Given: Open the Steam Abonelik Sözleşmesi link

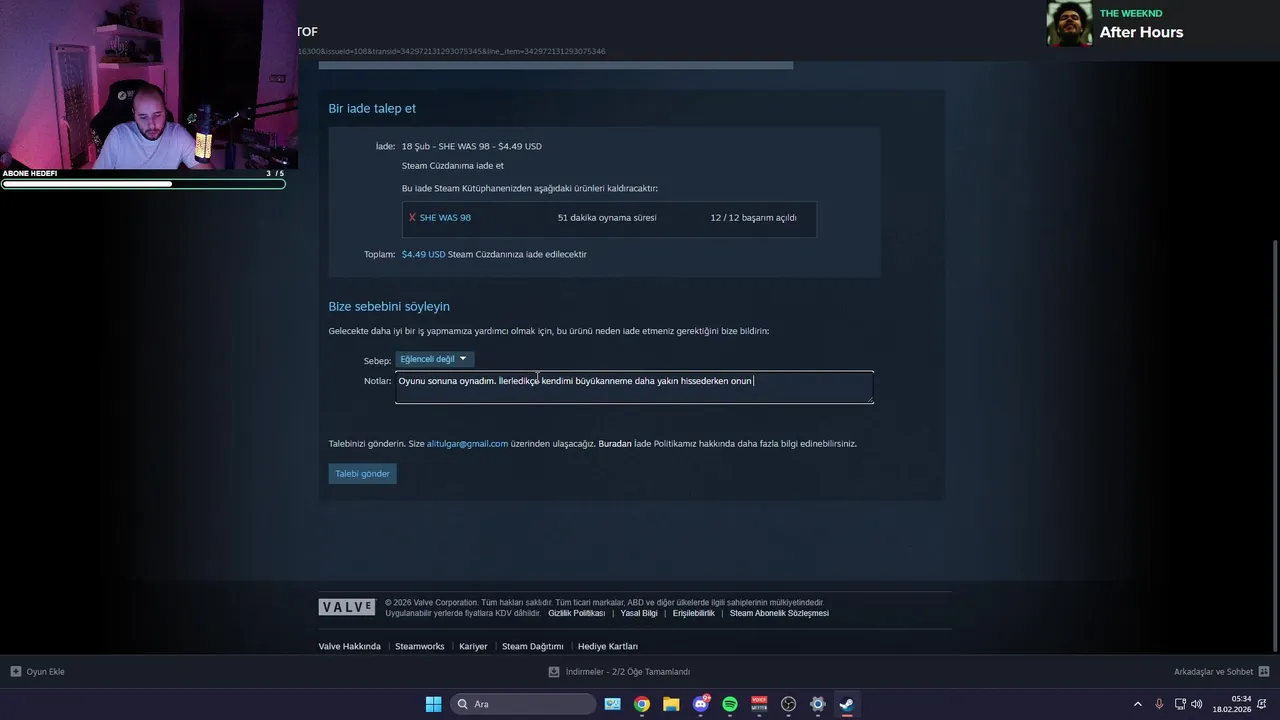Looking at the screenshot, I should (x=779, y=613).
